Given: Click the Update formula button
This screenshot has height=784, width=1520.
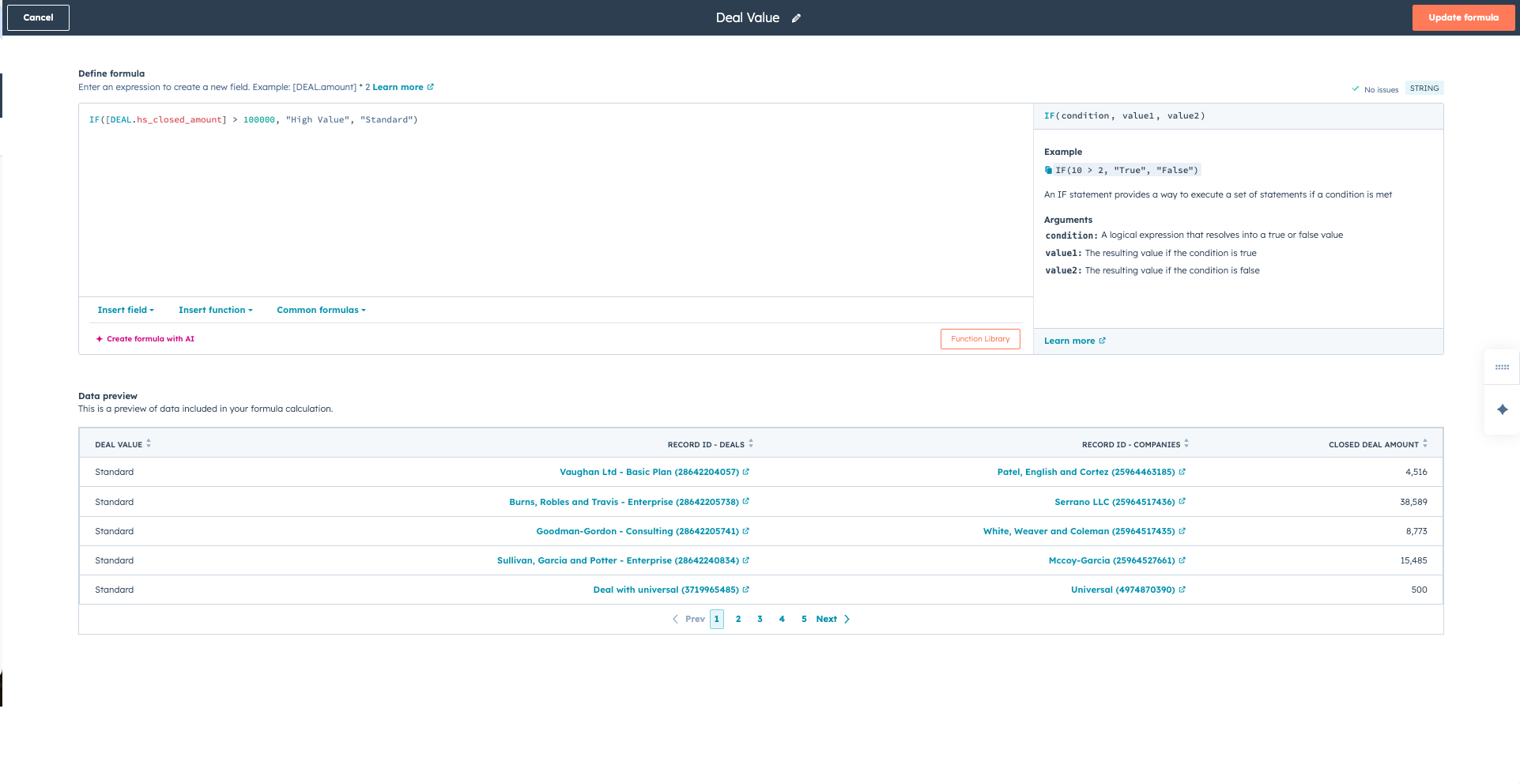Looking at the screenshot, I should point(1462,17).
